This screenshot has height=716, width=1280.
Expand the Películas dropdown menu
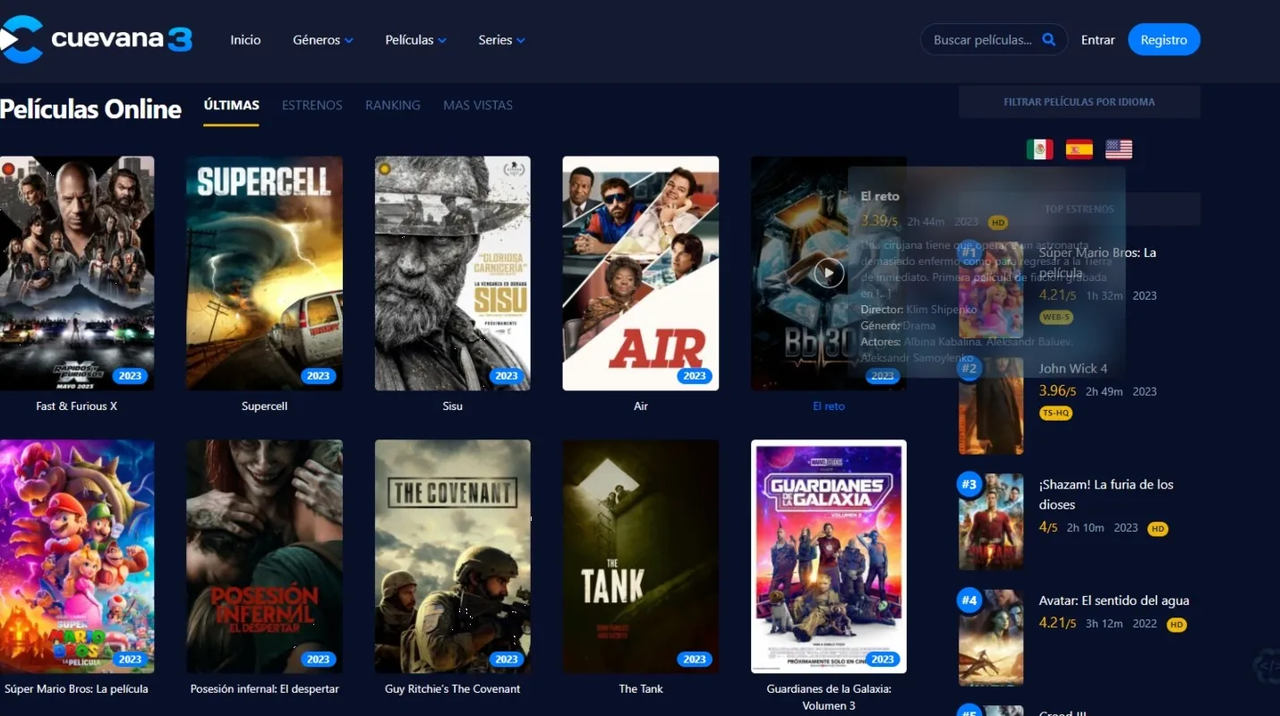415,40
